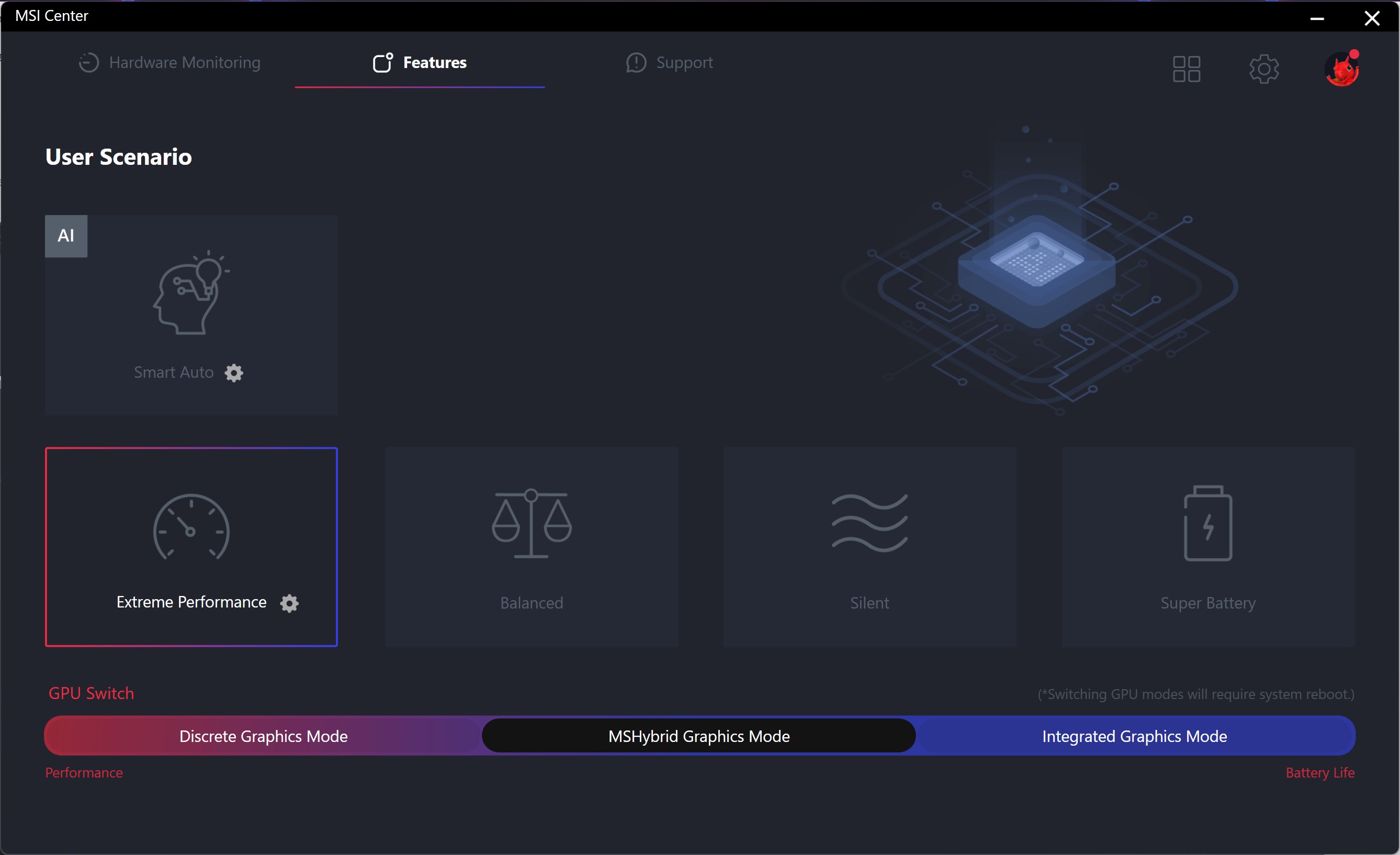
Task: Select MSHybrid Graphics Mode
Action: coord(699,736)
